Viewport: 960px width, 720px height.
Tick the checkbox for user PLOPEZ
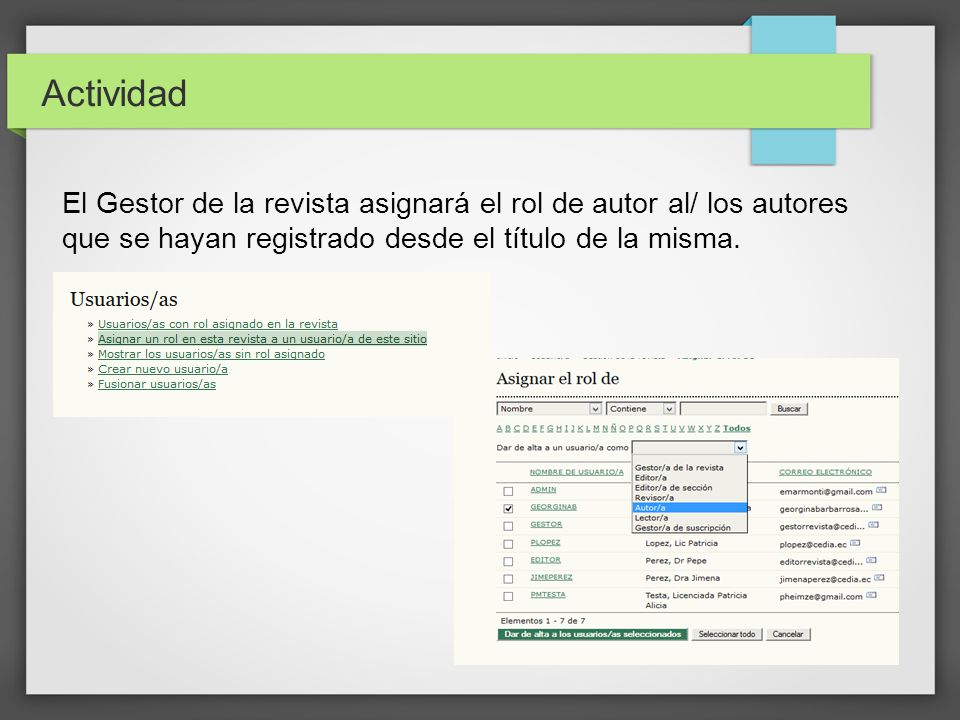[508, 544]
